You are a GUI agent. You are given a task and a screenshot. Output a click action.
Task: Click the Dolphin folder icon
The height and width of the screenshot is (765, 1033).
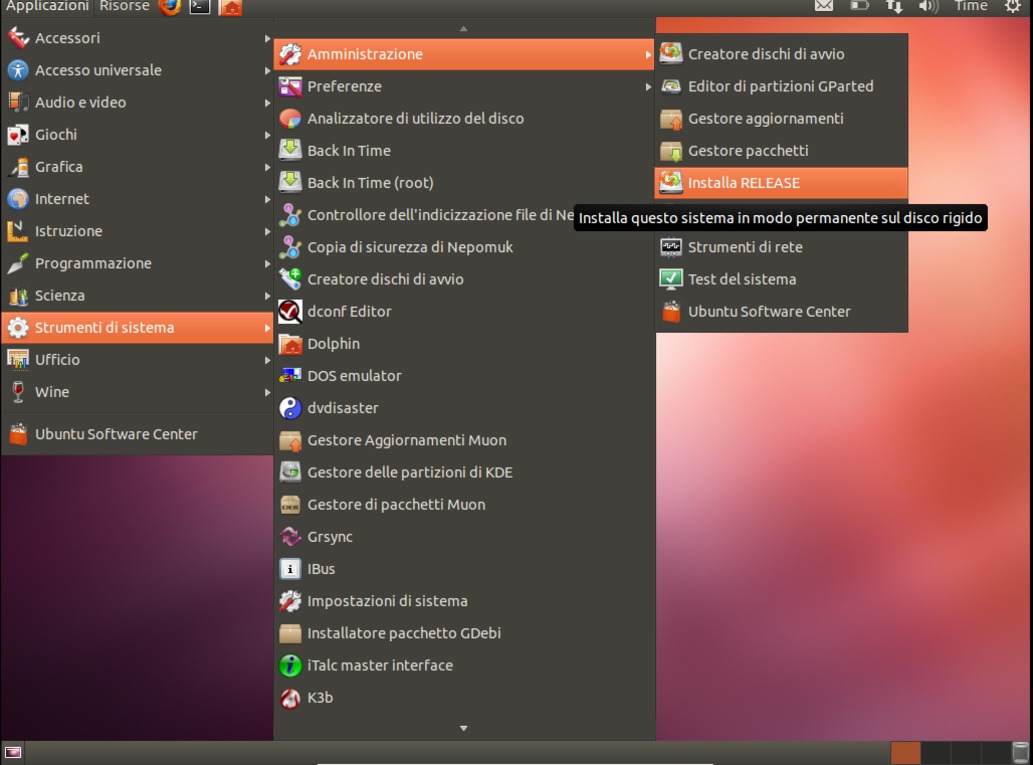290,344
